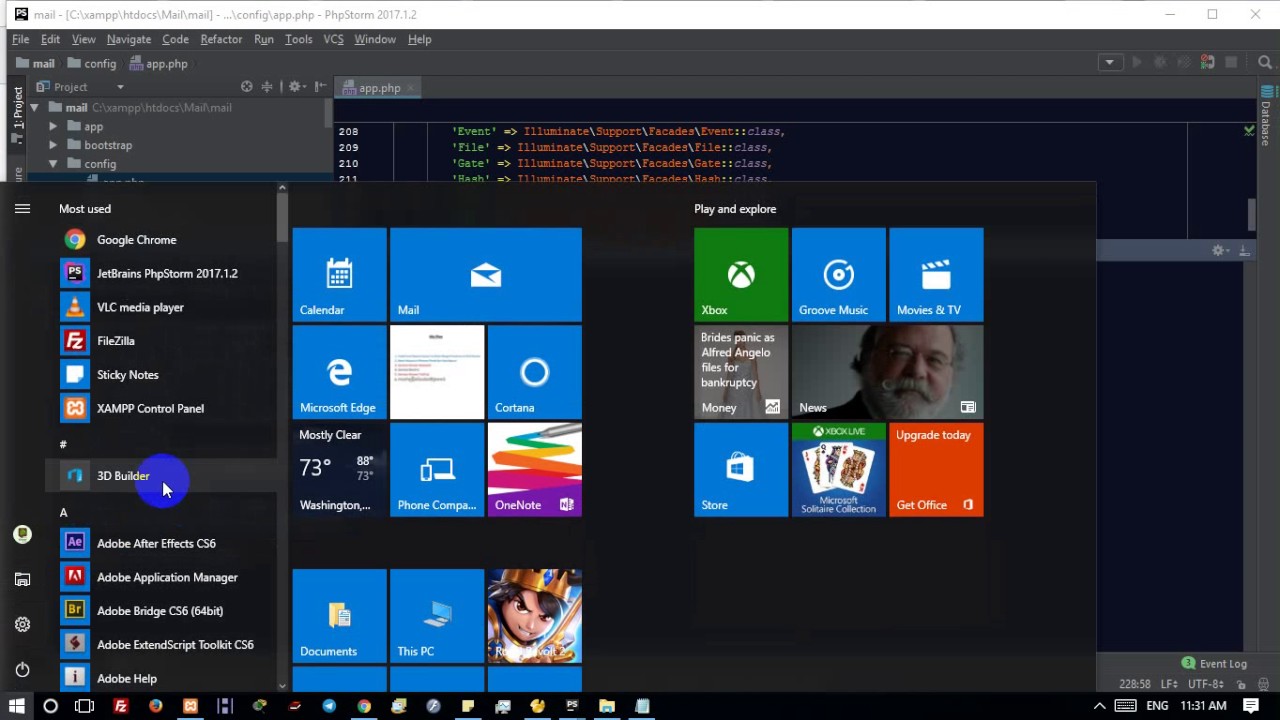Image resolution: width=1280 pixels, height=720 pixels.
Task: Click Scroll from Source target icon
Action: coord(247,87)
